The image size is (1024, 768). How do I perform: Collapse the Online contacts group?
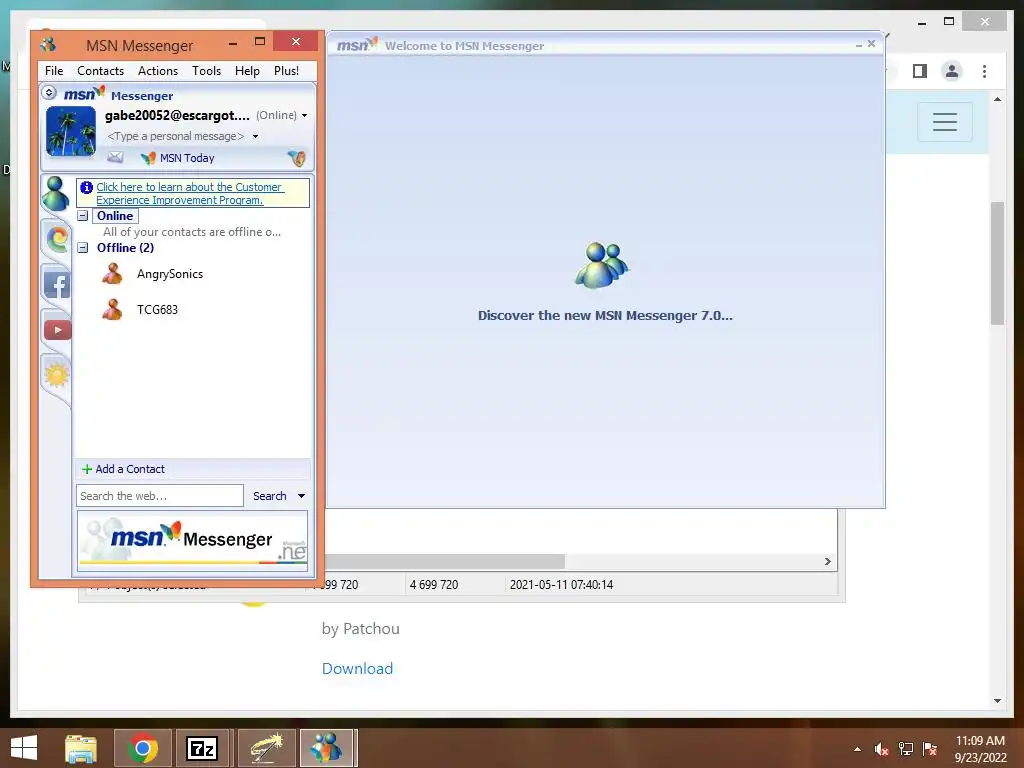(x=83, y=216)
